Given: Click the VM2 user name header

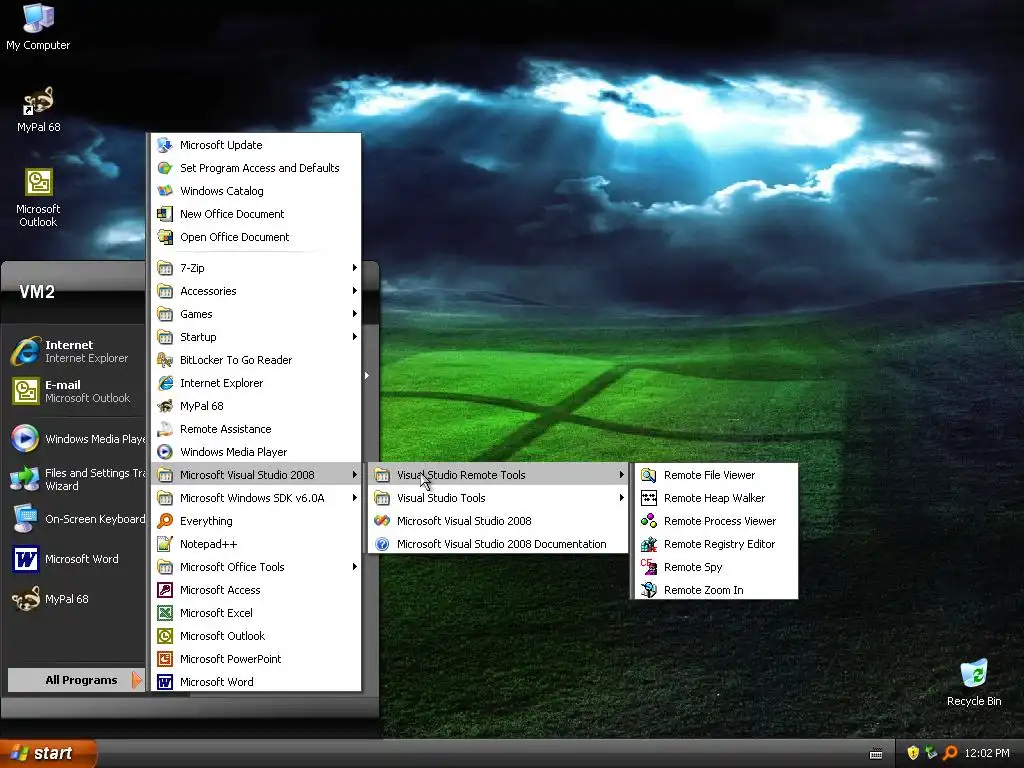Looking at the screenshot, I should 37,292.
